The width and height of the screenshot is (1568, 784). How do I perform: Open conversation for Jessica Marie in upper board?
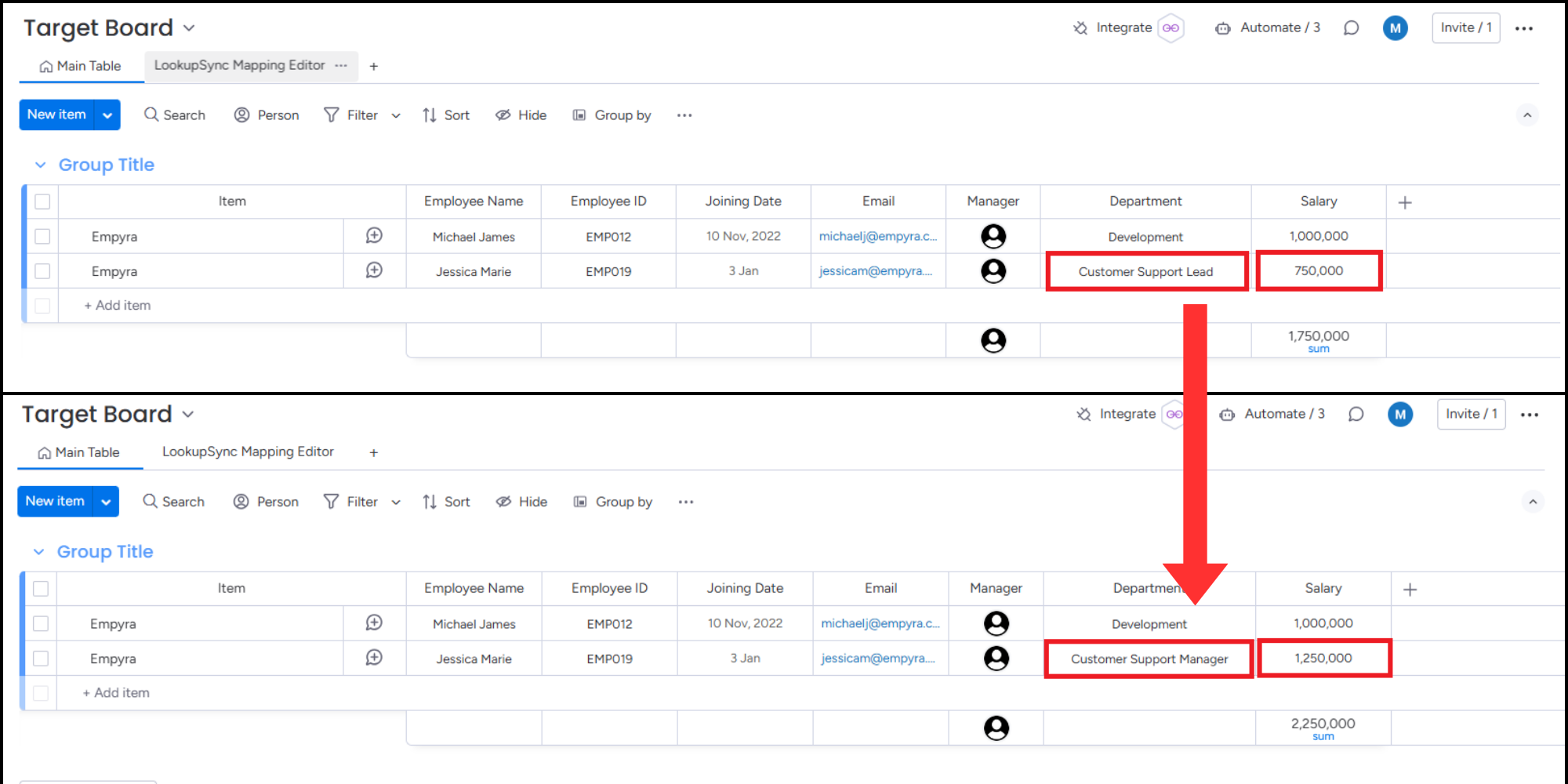[x=374, y=270]
